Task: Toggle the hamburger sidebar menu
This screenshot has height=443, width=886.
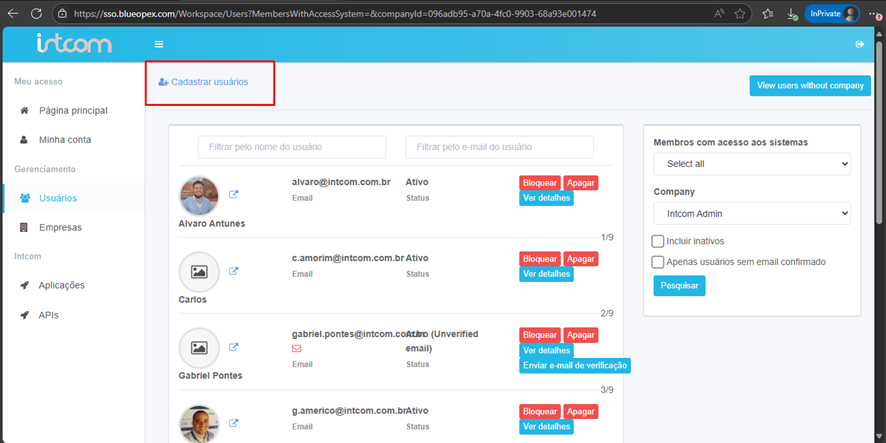Action: tap(159, 44)
